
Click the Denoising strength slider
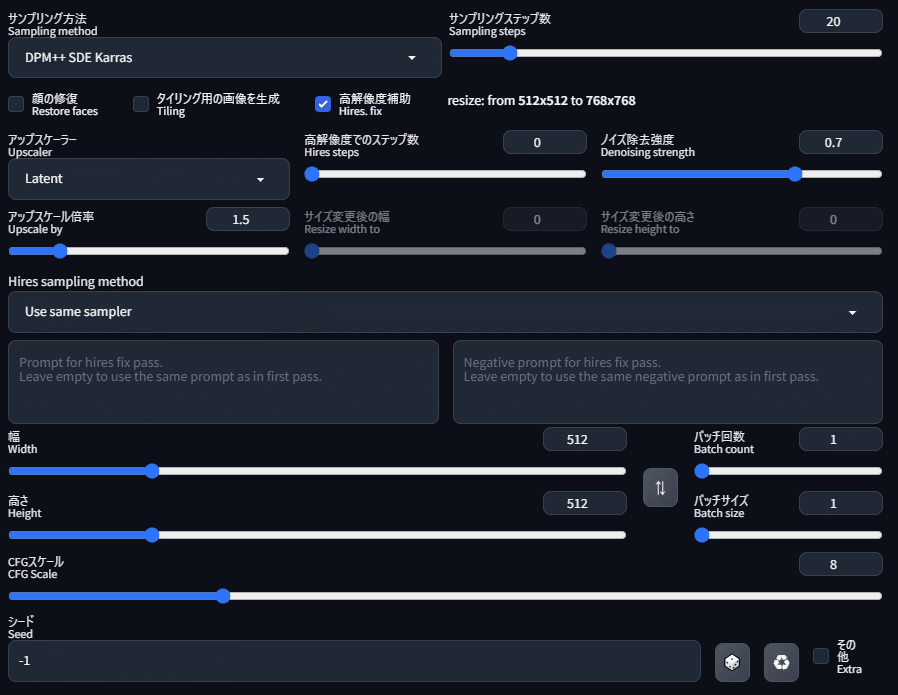pyautogui.click(x=741, y=174)
